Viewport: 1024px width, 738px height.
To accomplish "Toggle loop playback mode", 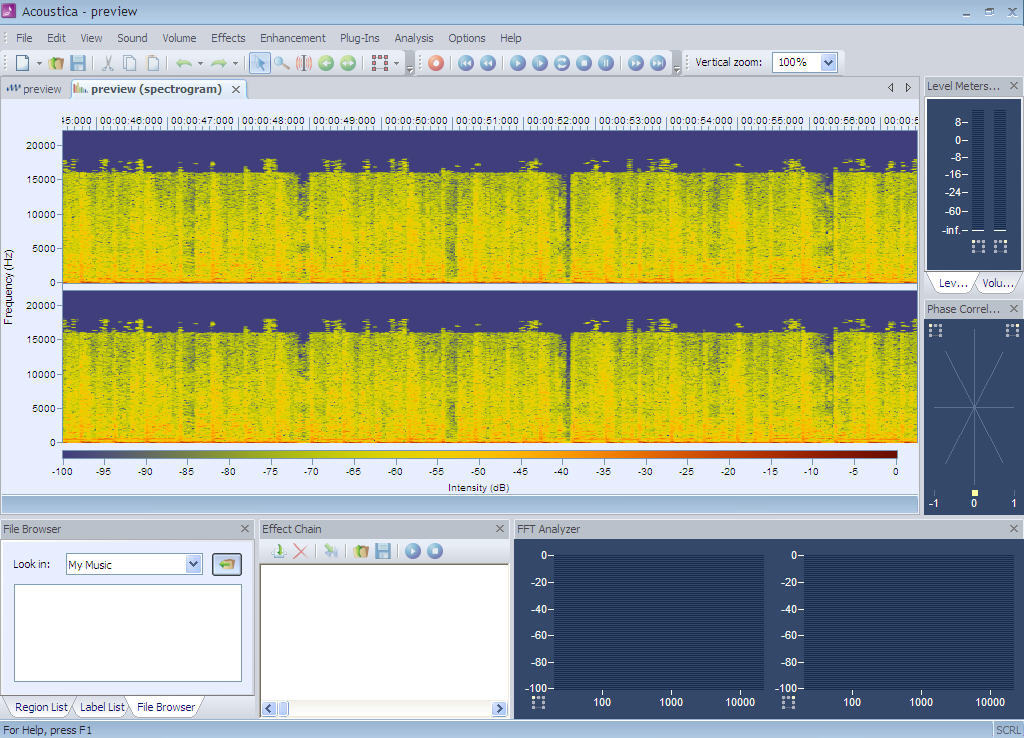I will (x=562, y=63).
